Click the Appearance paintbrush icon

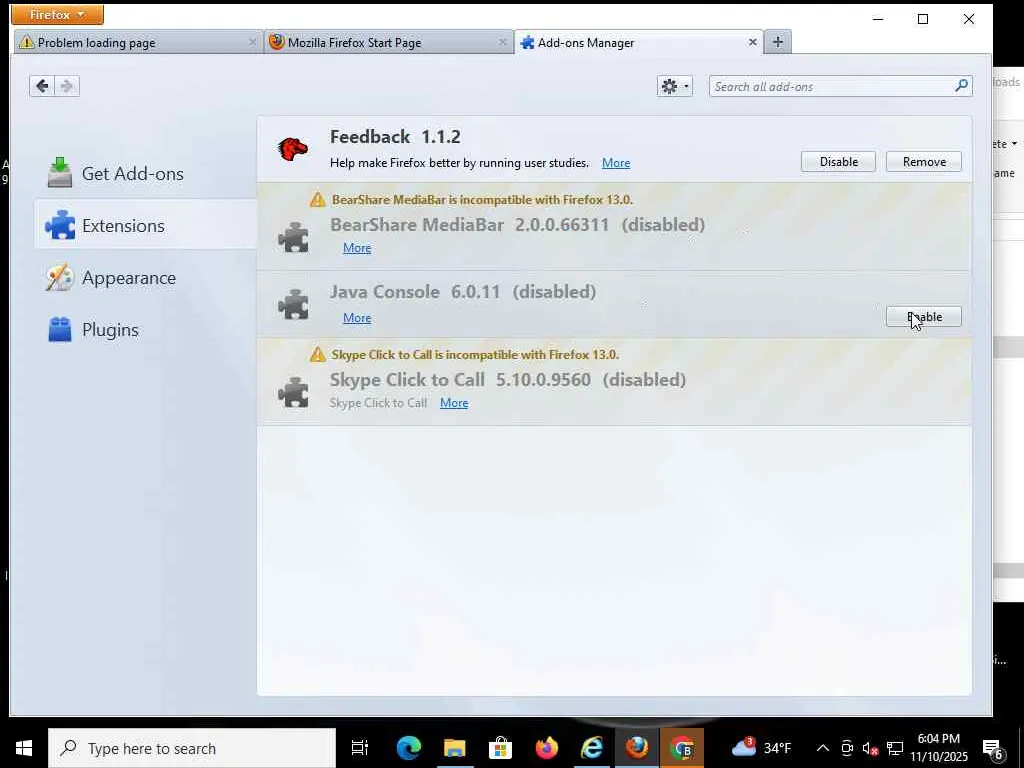tap(59, 278)
